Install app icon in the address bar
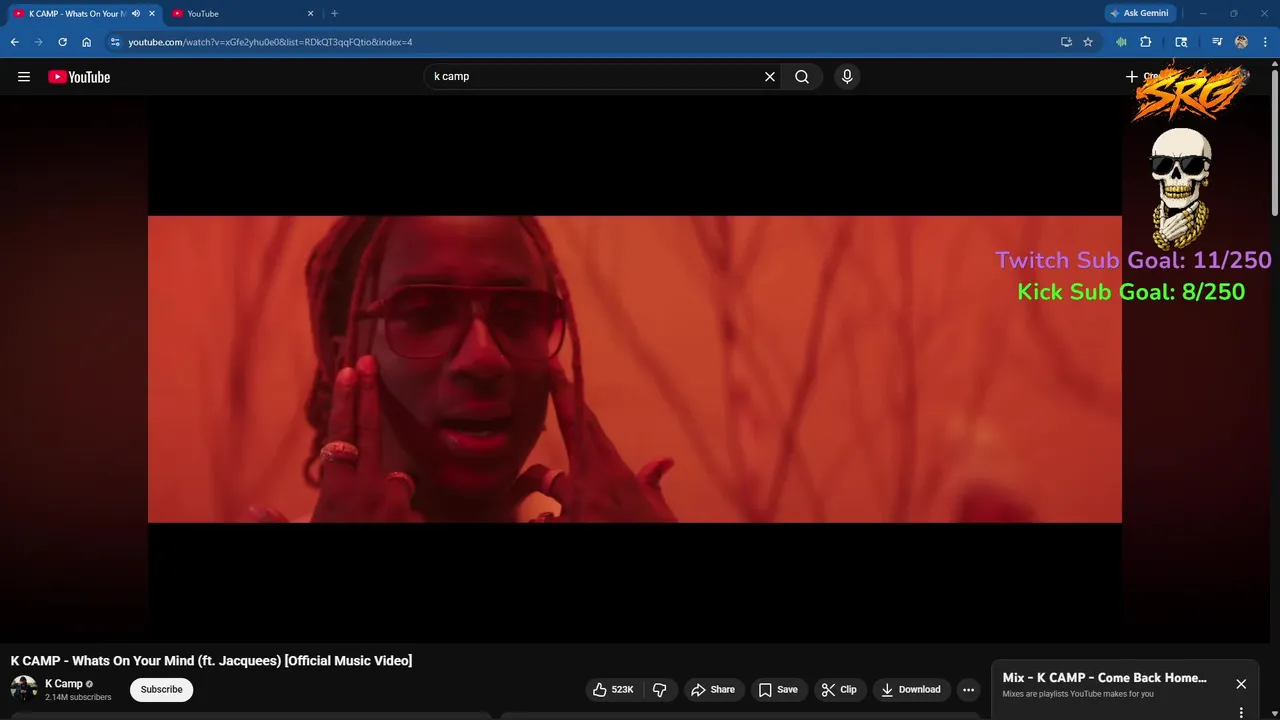Viewport: 1280px width, 720px height. point(1066,42)
